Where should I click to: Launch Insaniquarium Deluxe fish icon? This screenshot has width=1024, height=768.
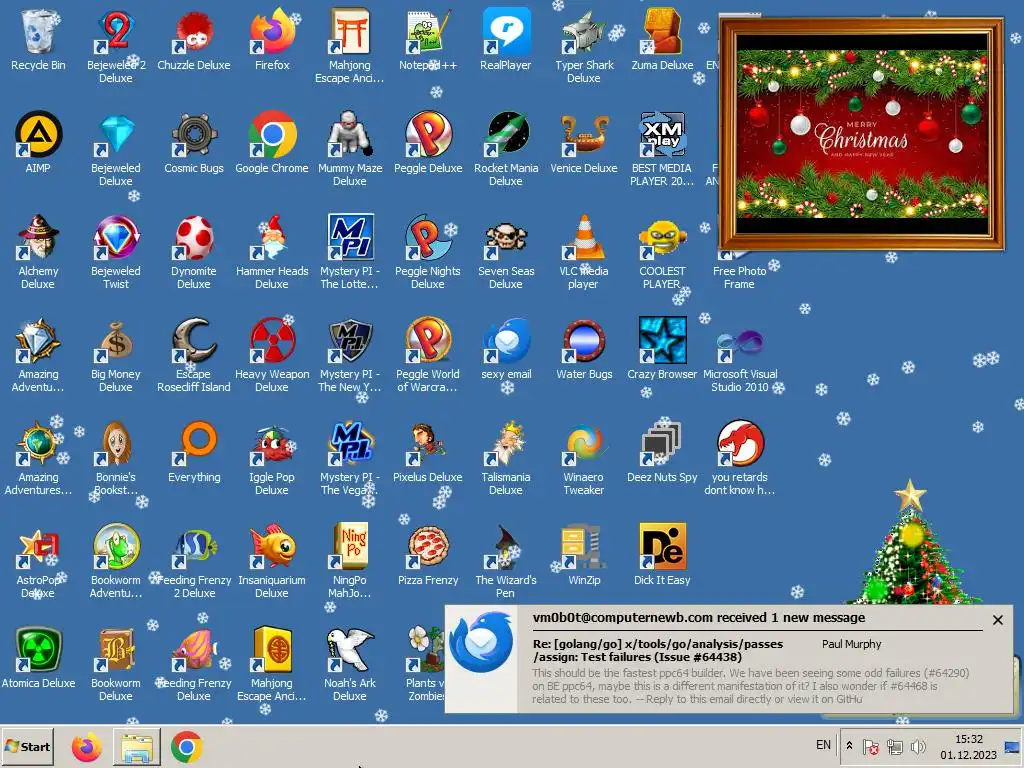[272, 560]
